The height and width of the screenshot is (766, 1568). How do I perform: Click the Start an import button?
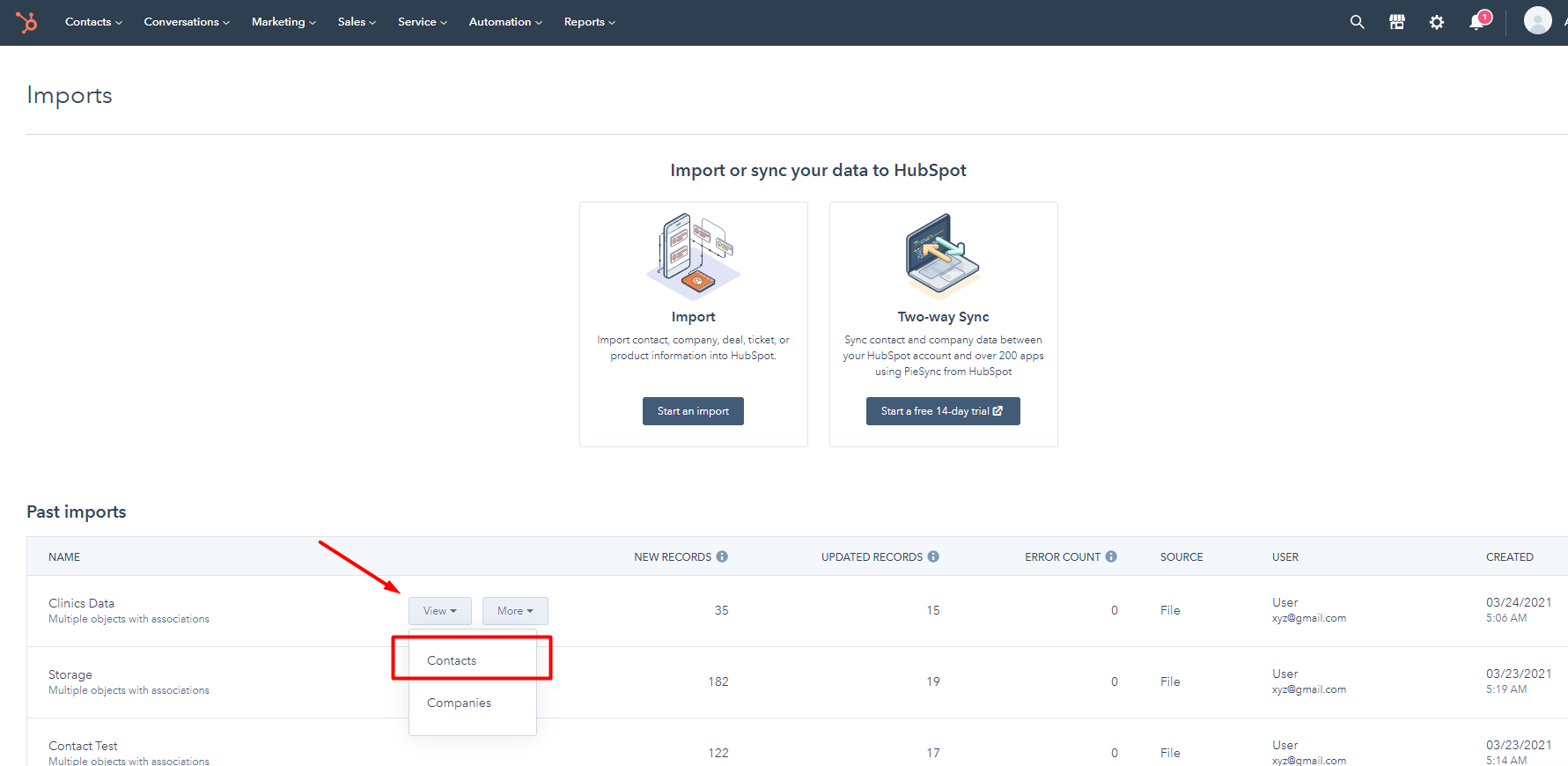(x=693, y=411)
